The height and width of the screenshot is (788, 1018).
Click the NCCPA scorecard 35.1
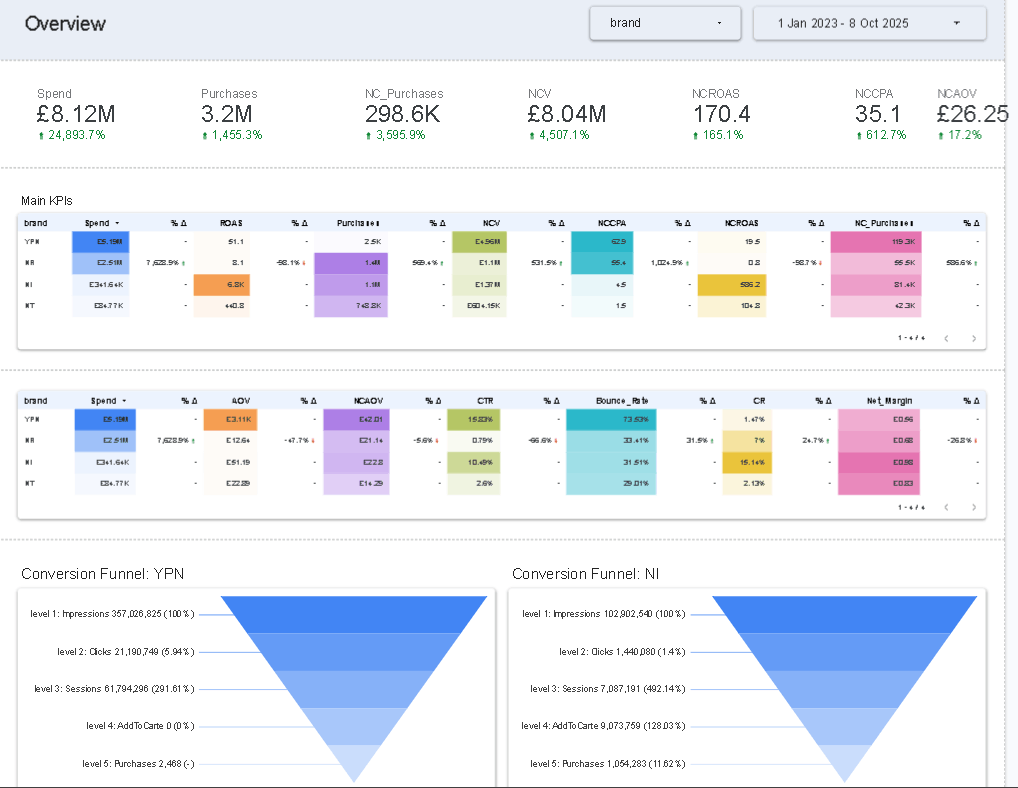[x=878, y=114]
